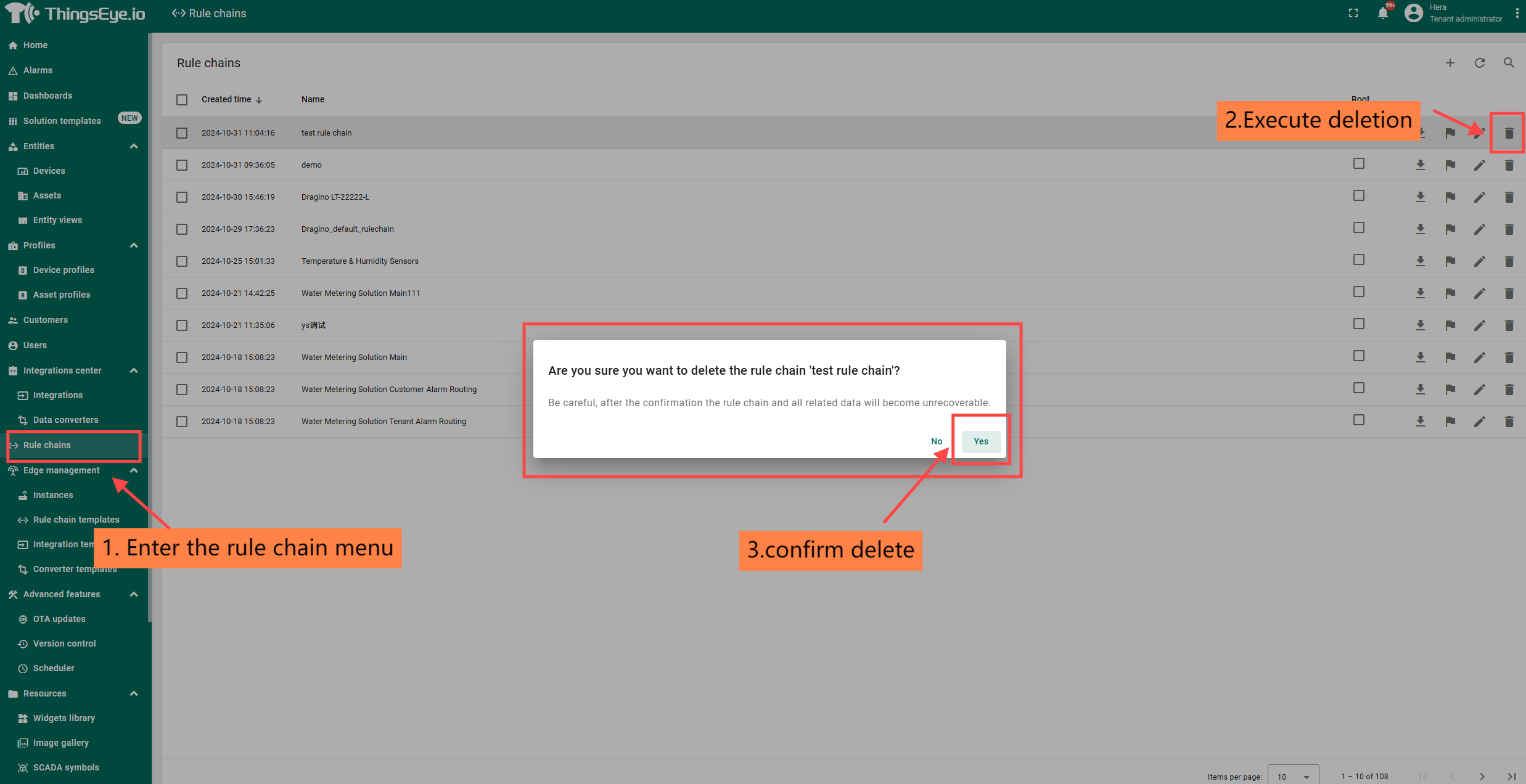Collapse the Advanced features section
Screen dimensions: 1526x784
134,594
